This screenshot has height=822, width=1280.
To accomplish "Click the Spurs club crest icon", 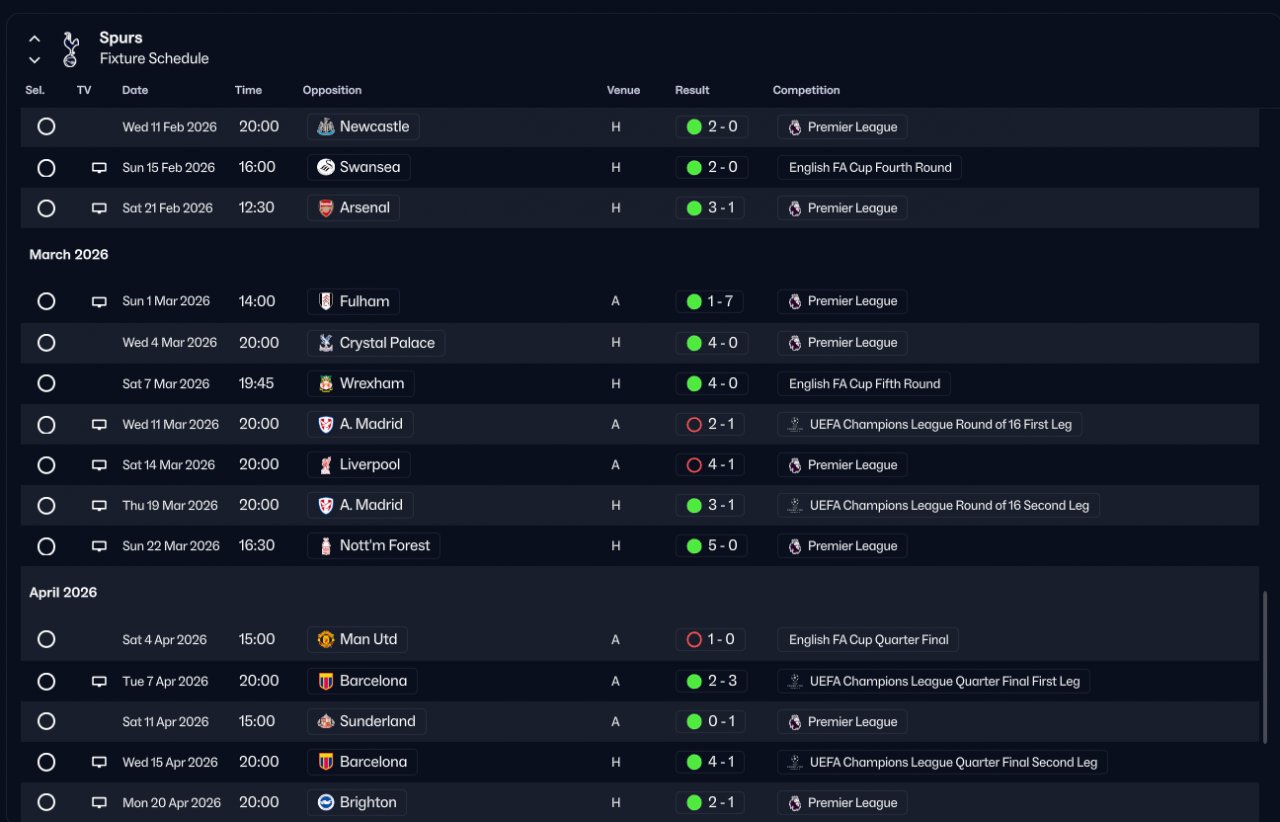I will tap(70, 49).
